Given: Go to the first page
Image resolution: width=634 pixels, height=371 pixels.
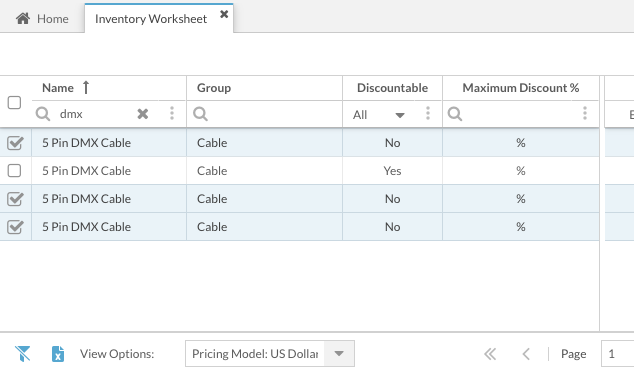Looking at the screenshot, I should click(x=490, y=354).
